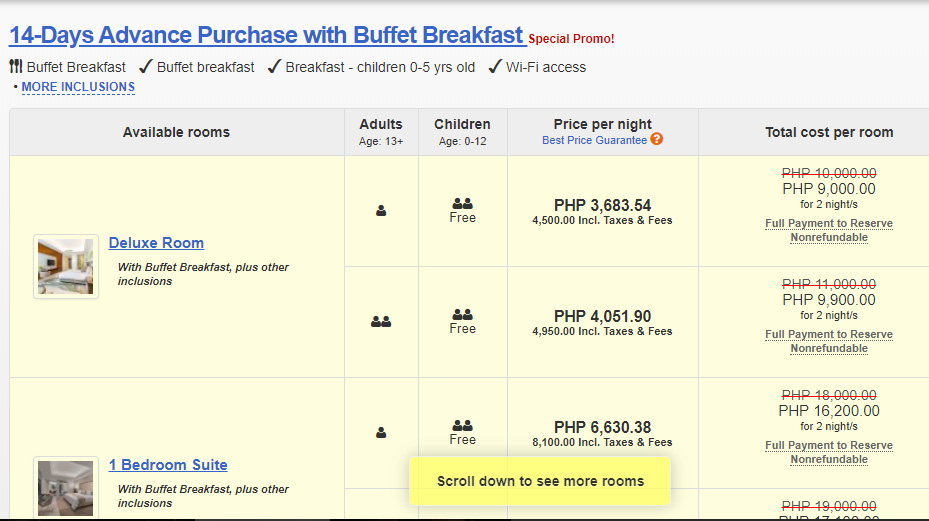Open the 14-Days Advance Purchase with Buffet Breakfast title
Viewport: 929px width, 521px height.
pos(267,35)
